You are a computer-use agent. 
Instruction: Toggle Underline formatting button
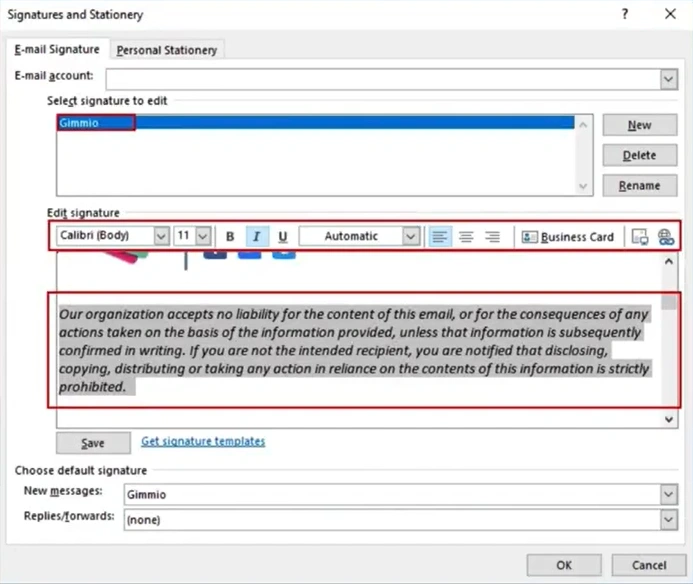(283, 237)
